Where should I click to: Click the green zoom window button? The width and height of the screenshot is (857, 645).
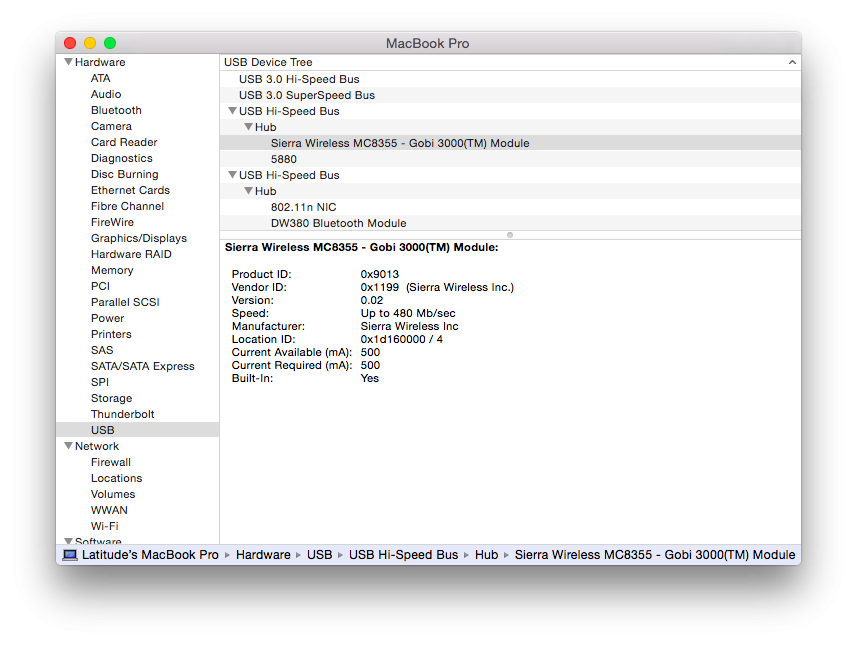click(x=110, y=43)
